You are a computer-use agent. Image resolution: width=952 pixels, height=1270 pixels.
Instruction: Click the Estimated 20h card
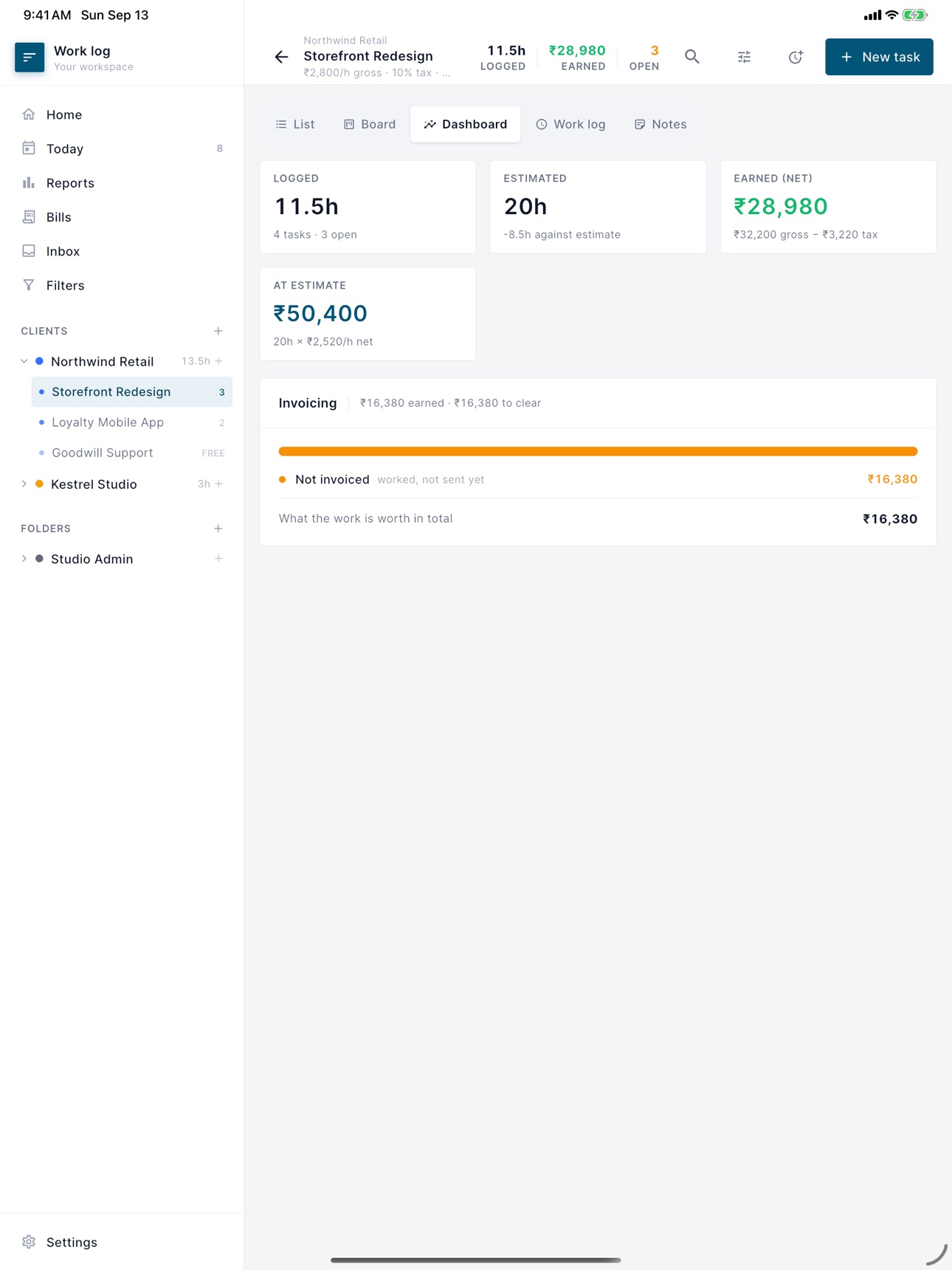[598, 207]
